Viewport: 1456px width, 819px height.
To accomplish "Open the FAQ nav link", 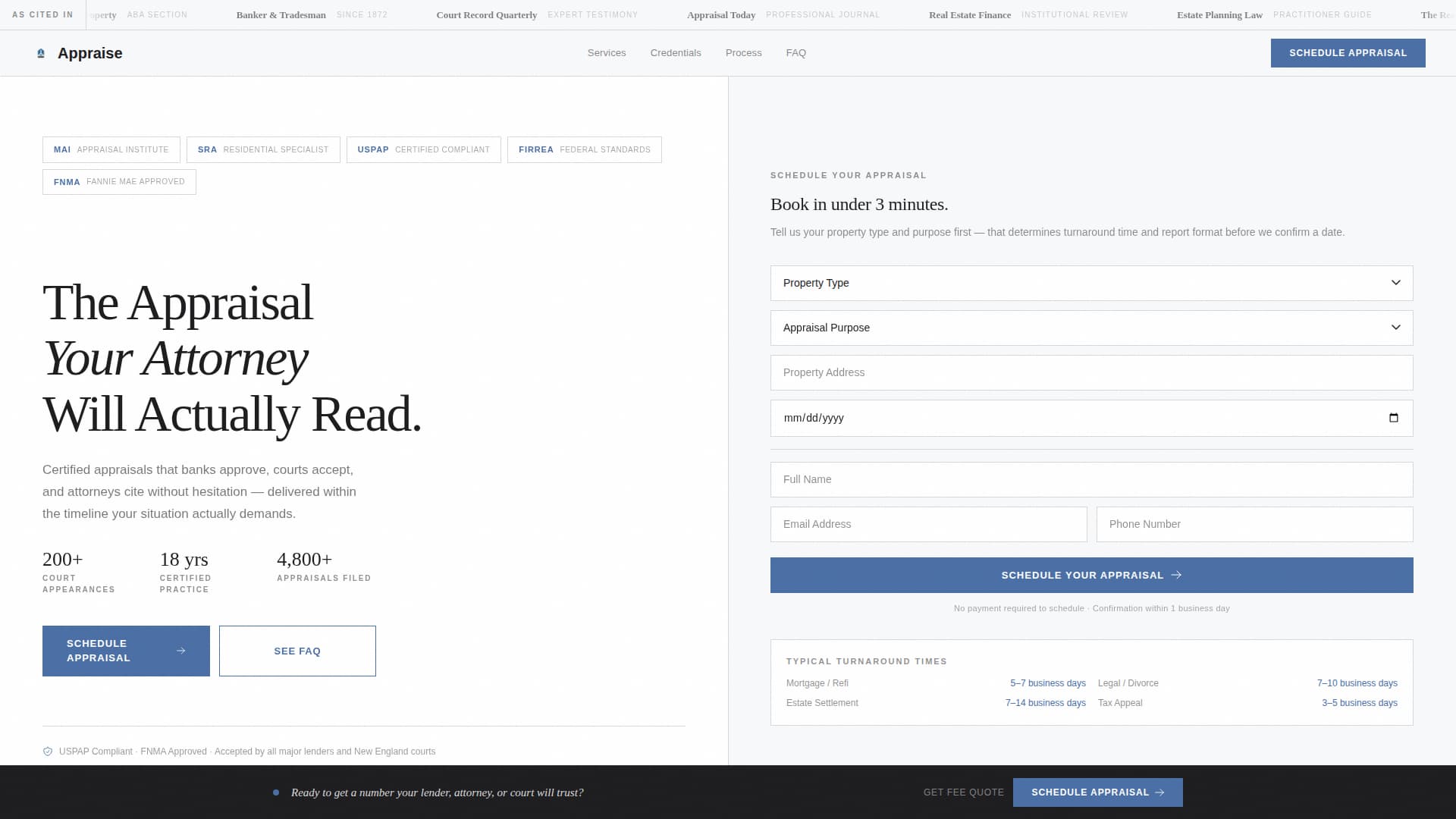I will pyautogui.click(x=795, y=52).
